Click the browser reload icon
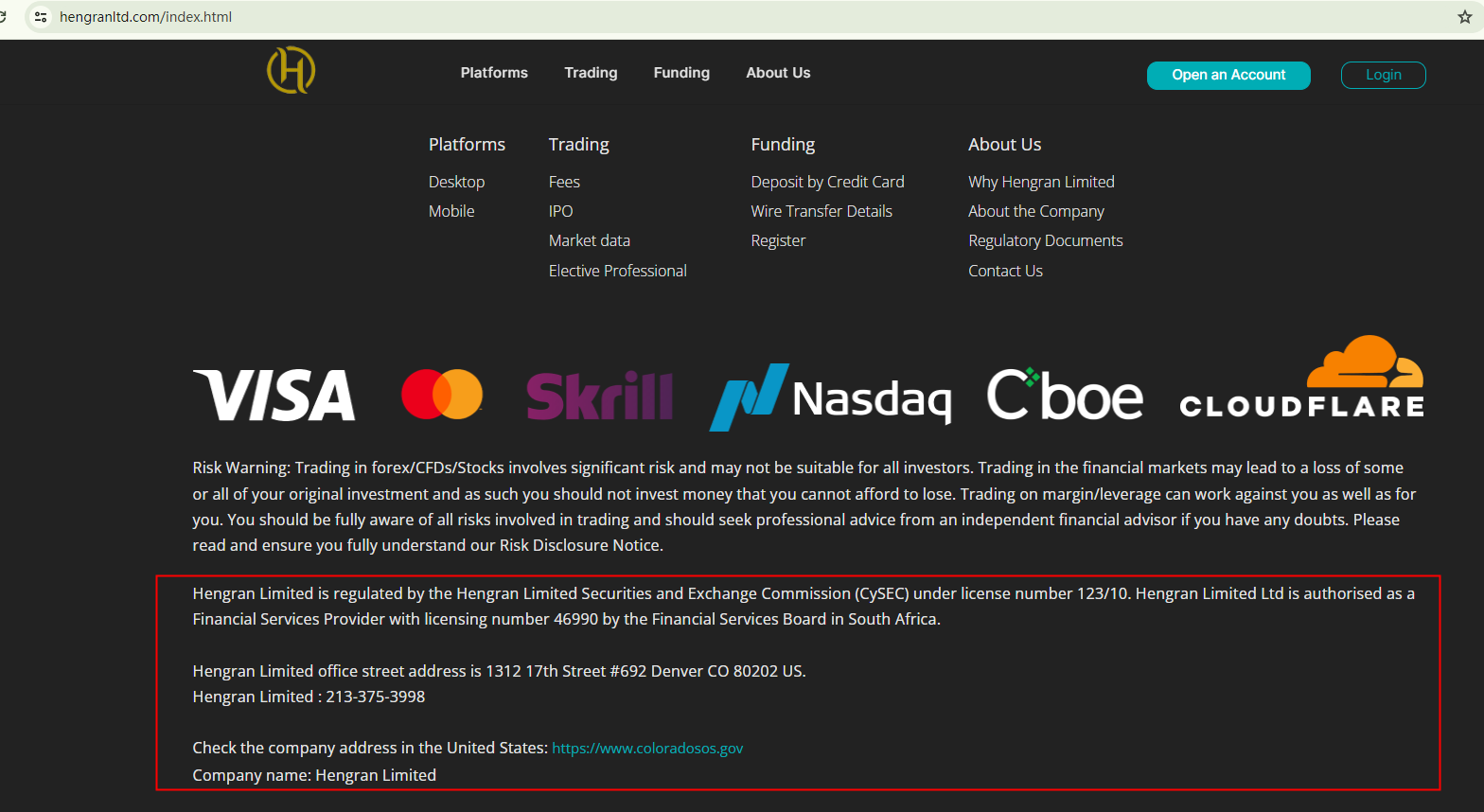The height and width of the screenshot is (812, 1484). click(3, 17)
